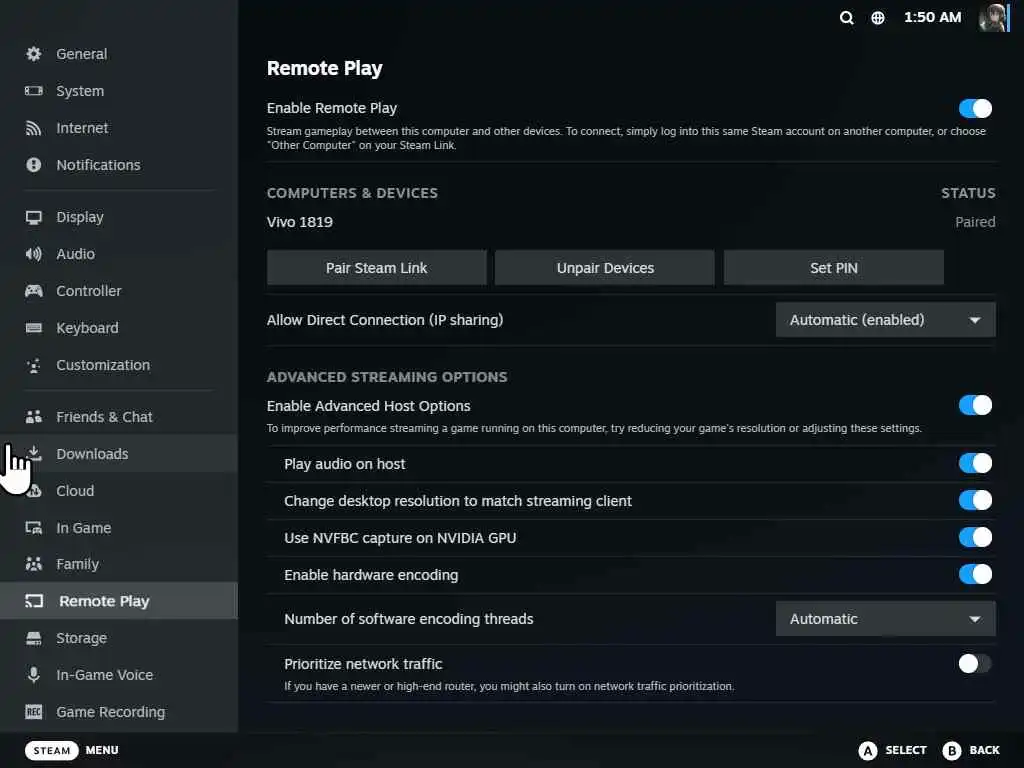Click the search magnifier icon
The height and width of the screenshot is (768, 1024).
tap(847, 18)
